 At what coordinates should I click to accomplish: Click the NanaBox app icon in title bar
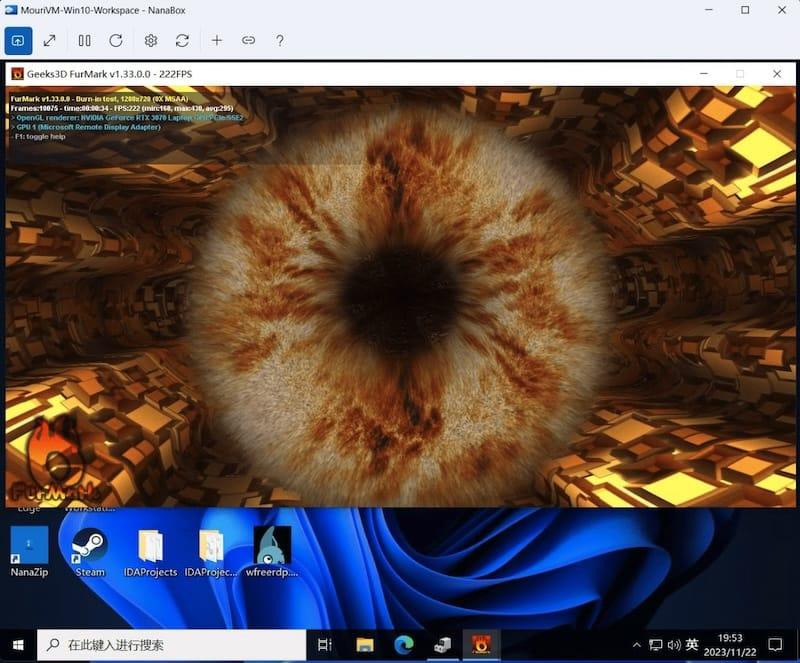click(11, 10)
